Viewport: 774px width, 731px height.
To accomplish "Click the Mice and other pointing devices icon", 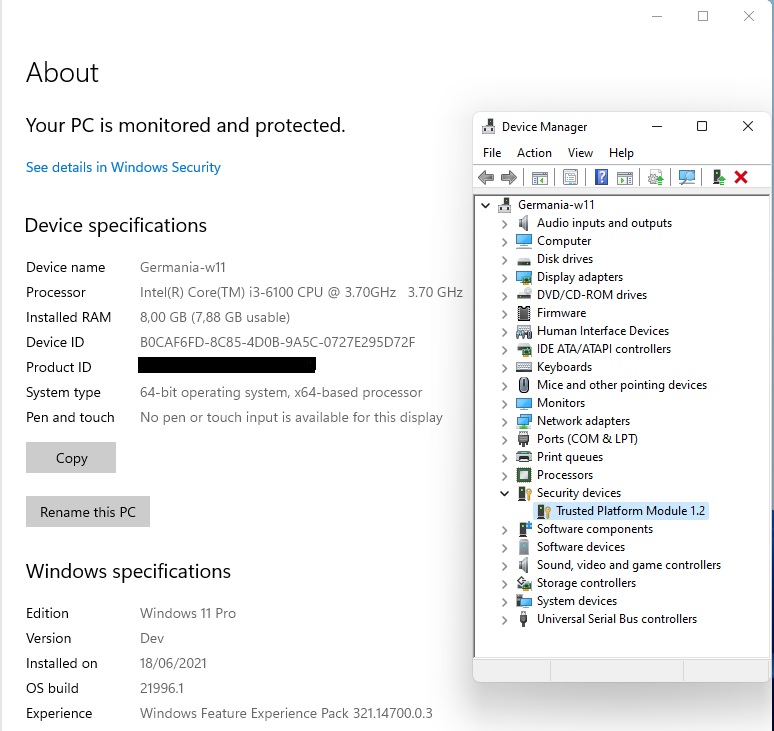I will tap(524, 385).
